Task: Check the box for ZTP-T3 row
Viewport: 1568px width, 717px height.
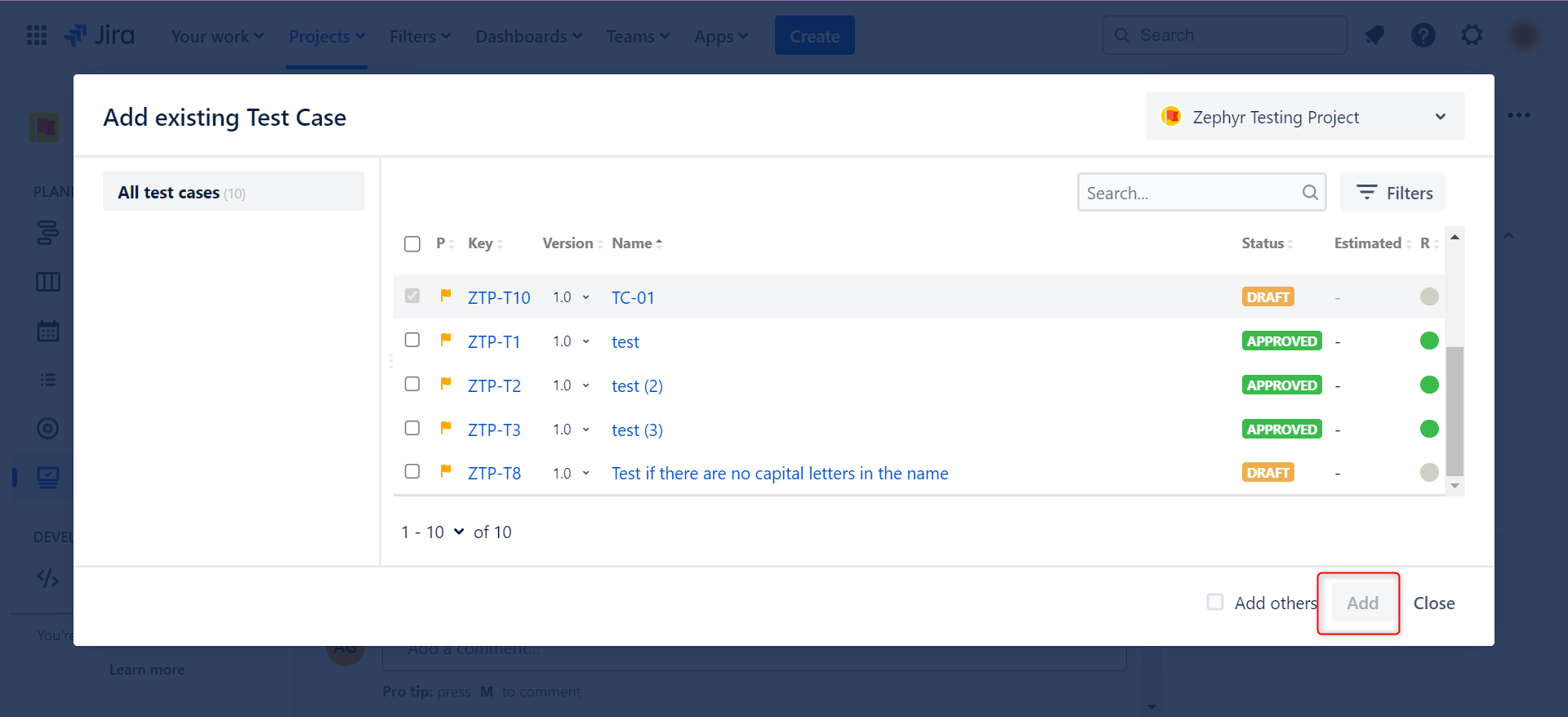Action: coord(412,428)
